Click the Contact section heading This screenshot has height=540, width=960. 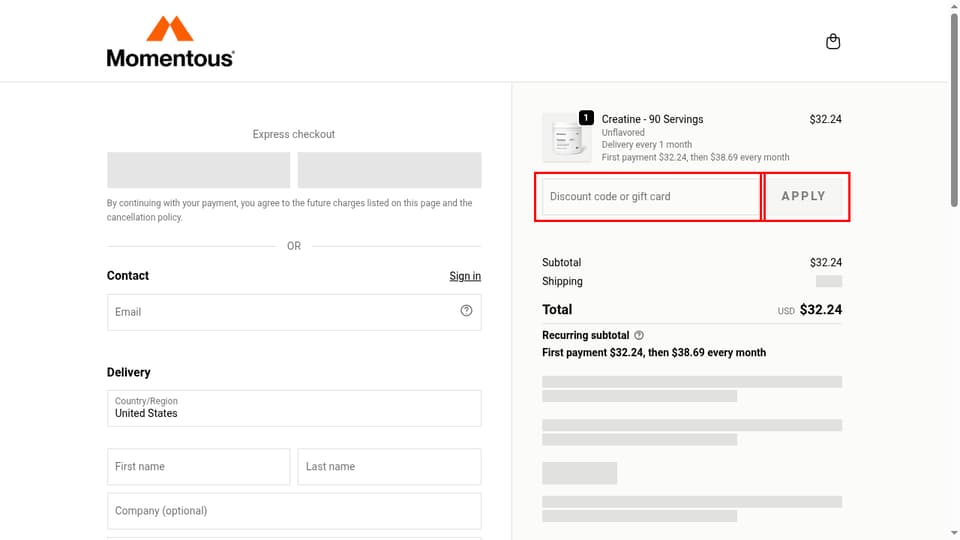[x=128, y=276]
